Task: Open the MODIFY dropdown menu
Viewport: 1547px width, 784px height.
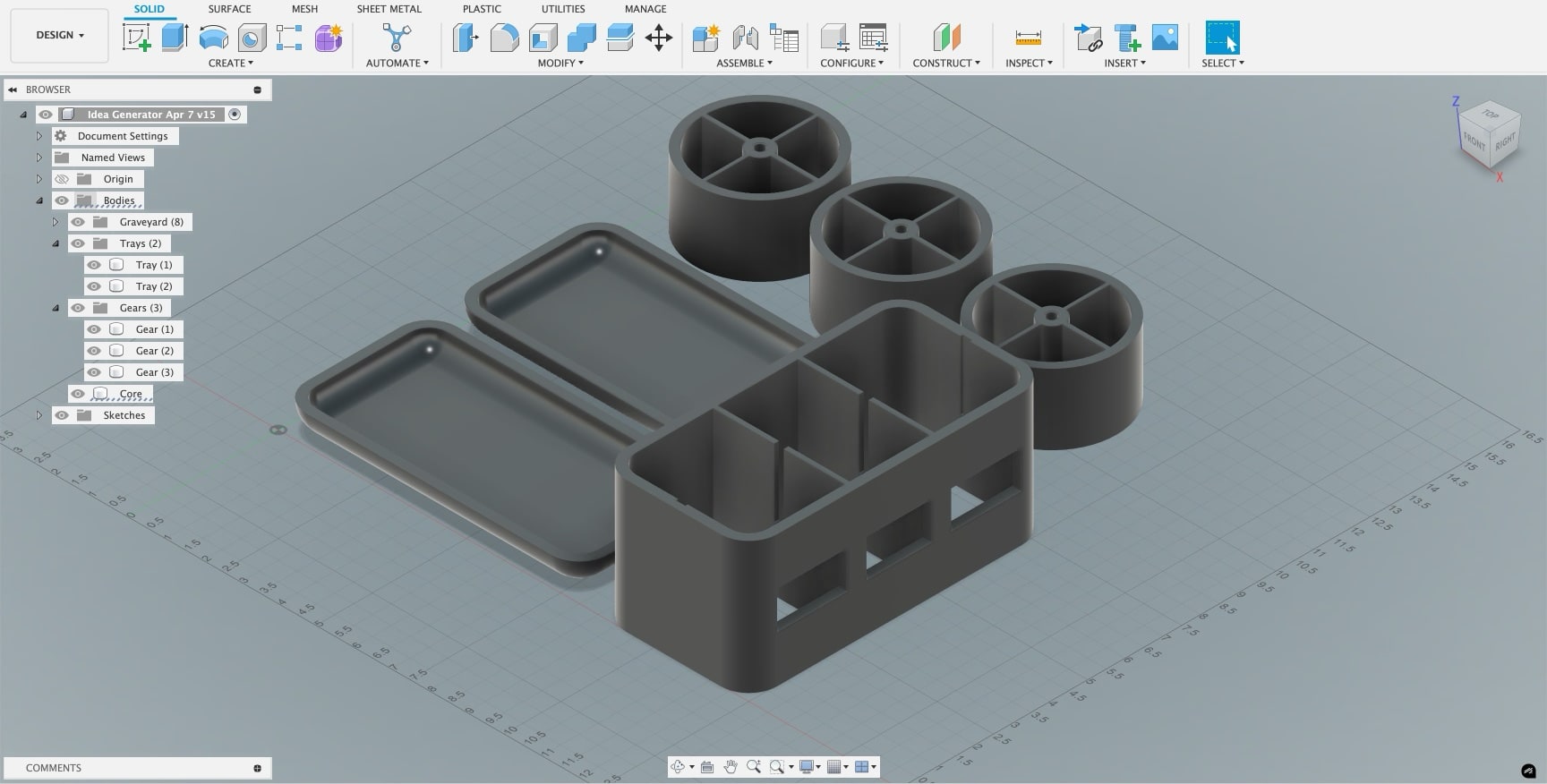Action: (x=560, y=63)
